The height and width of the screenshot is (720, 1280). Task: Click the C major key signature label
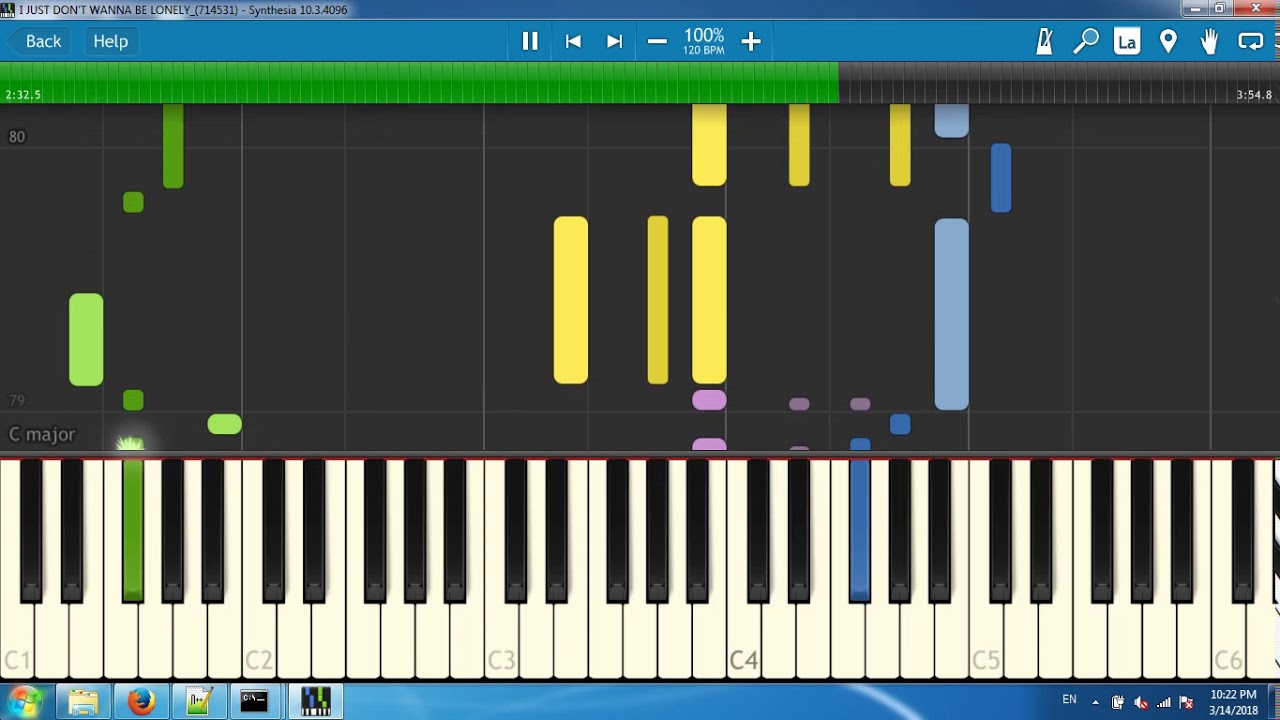[x=42, y=434]
